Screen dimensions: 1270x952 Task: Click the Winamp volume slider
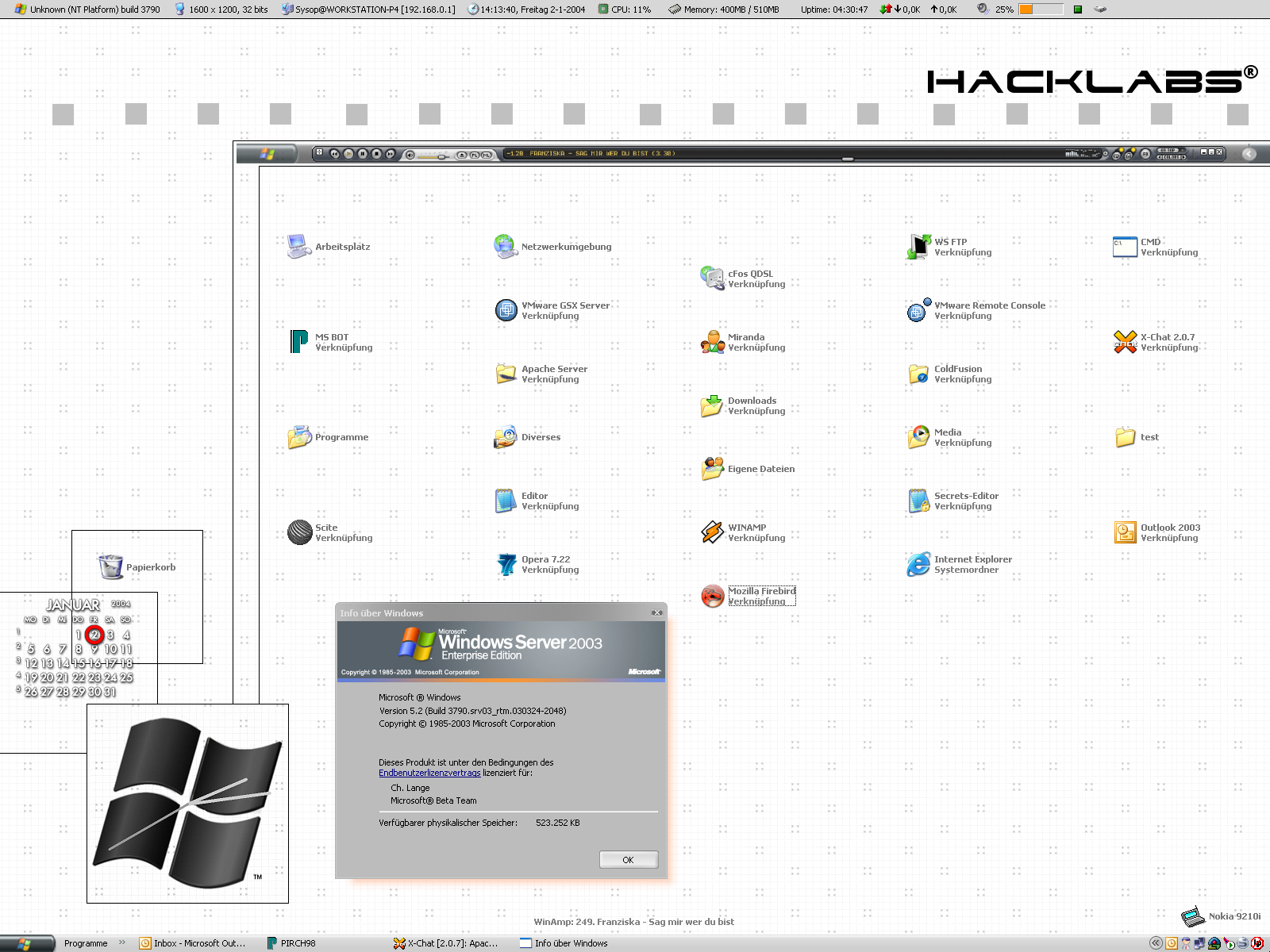pos(433,155)
